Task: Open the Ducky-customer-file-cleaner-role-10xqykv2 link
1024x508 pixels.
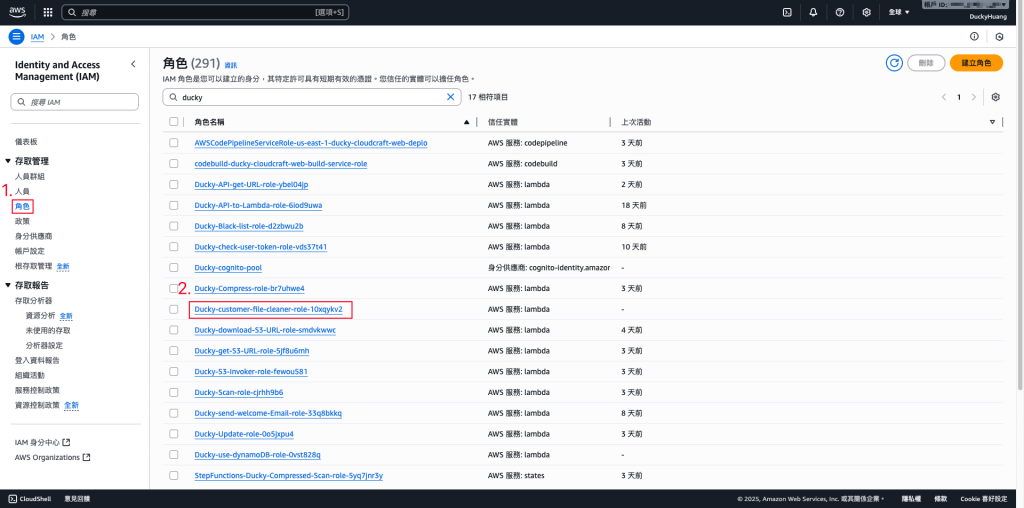Action: click(268, 309)
